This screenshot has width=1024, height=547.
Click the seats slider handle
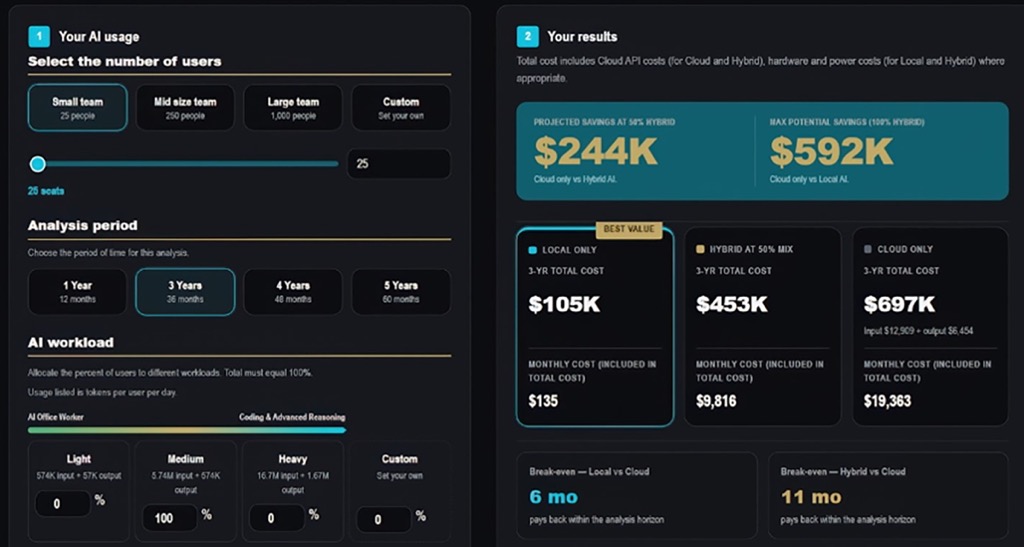pos(38,164)
